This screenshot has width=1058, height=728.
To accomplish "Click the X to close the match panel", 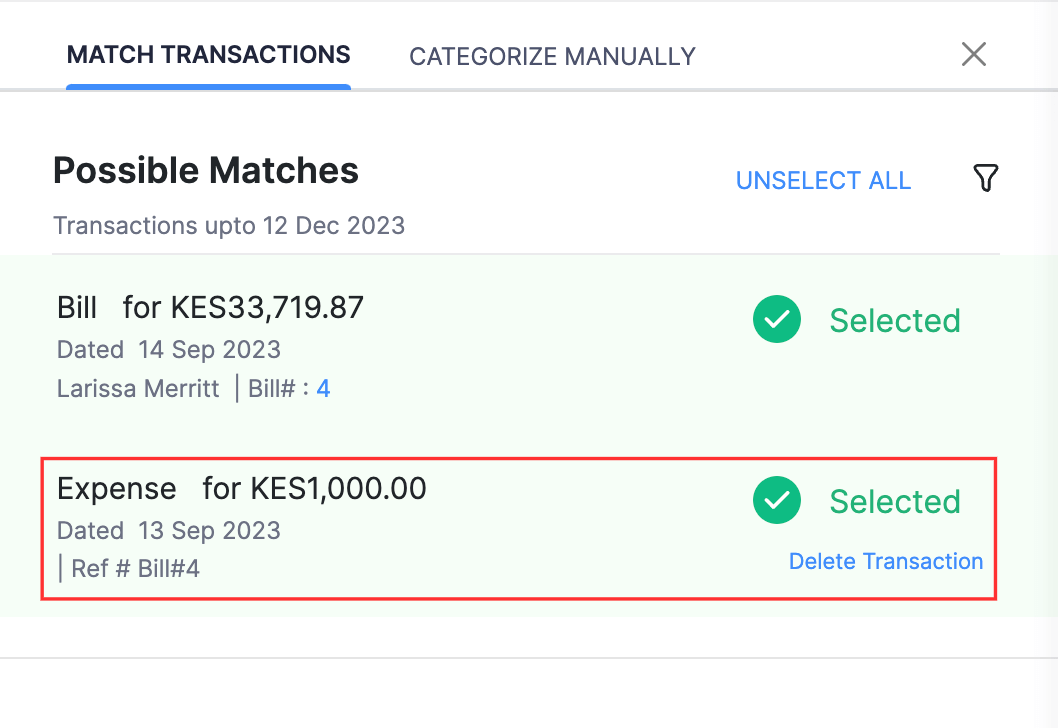I will coord(973,55).
